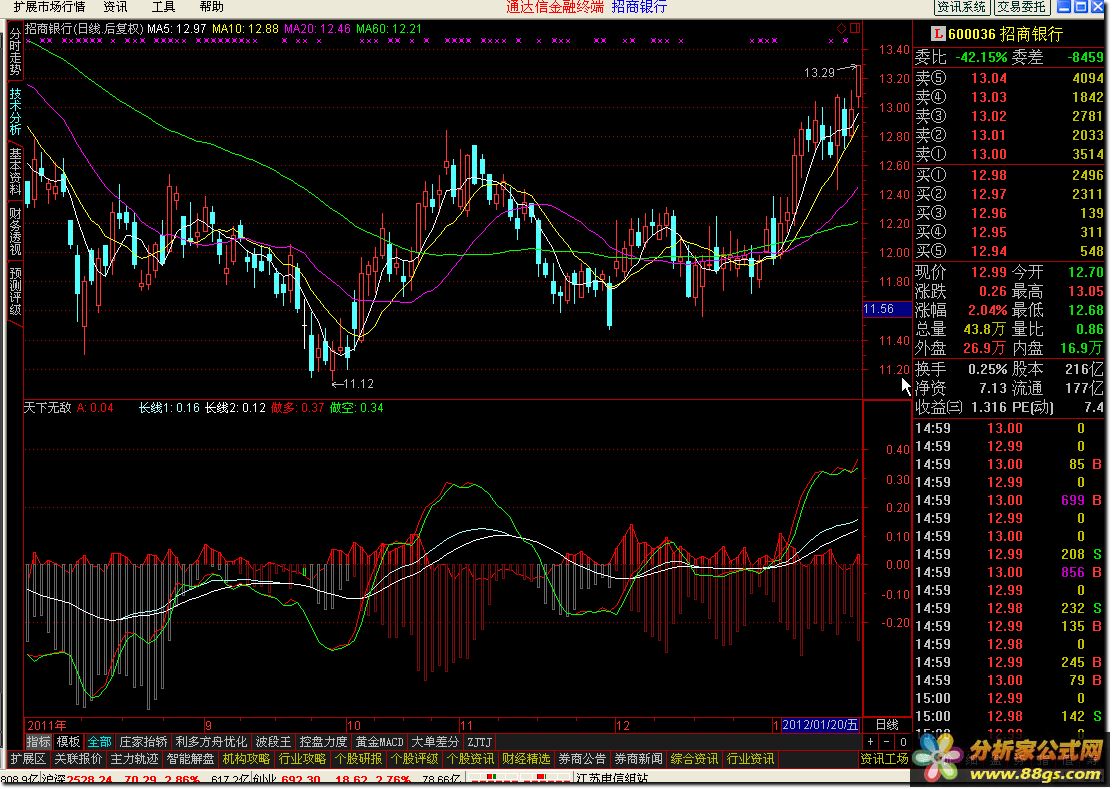The width and height of the screenshot is (1112, 789).
Task: Click the MA20: 12.46 label
Action: tap(317, 29)
